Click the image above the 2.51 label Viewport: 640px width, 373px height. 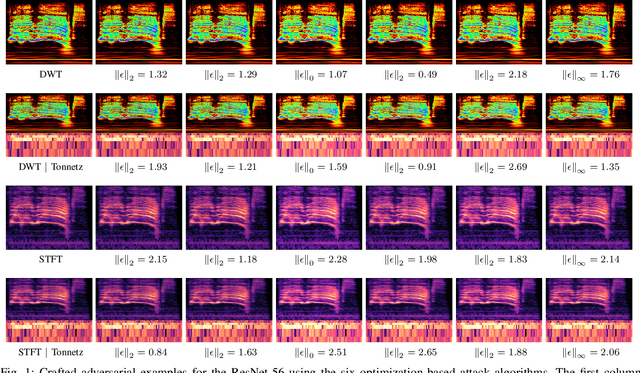pyautogui.click(x=319, y=310)
